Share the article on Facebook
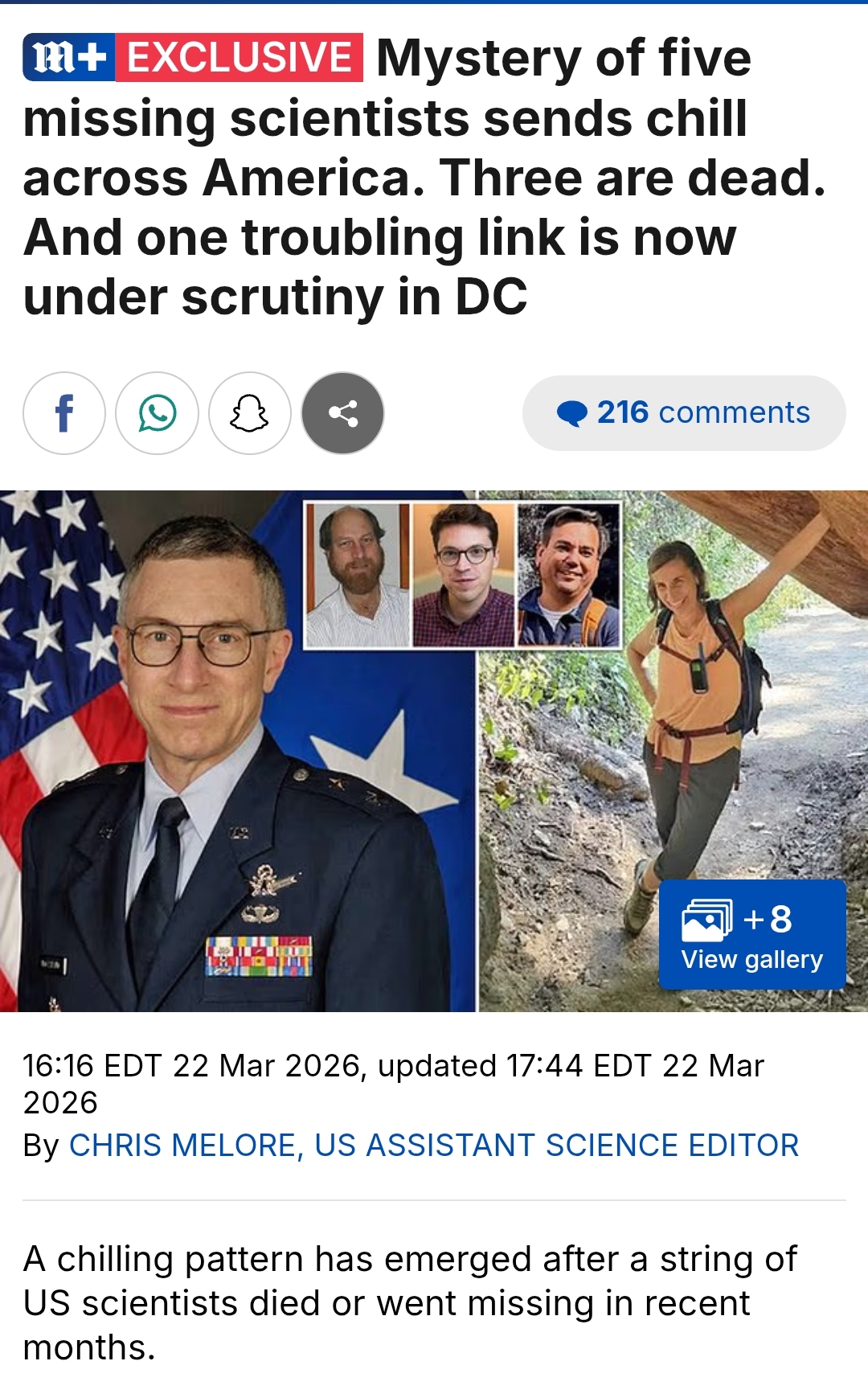 [64, 413]
